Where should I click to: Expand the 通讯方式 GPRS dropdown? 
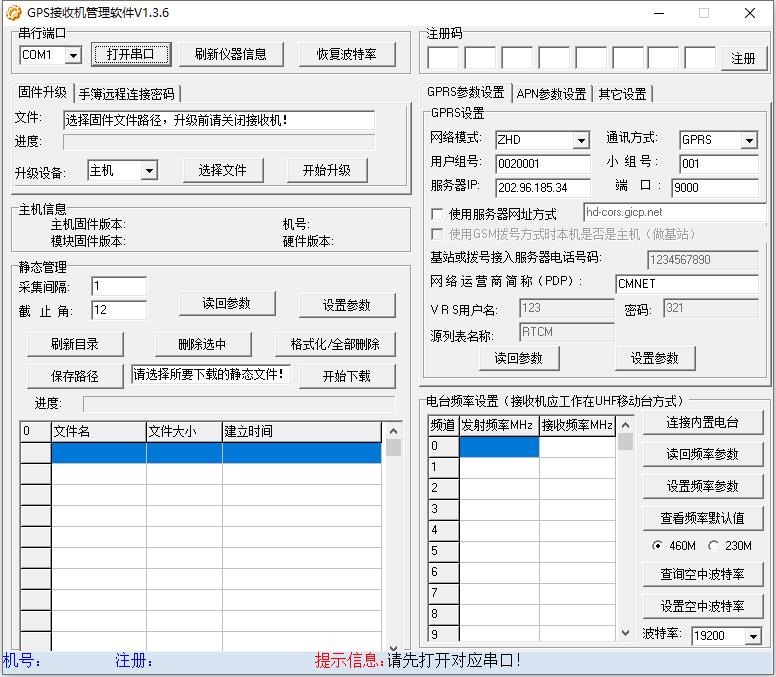(x=750, y=140)
